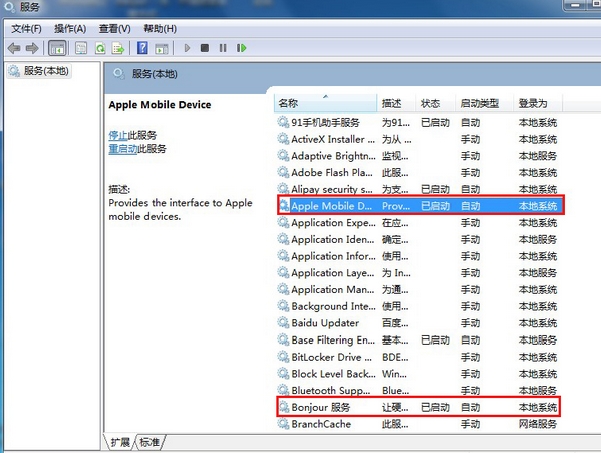The height and width of the screenshot is (453, 601).
Task: Sort by the 名称 column header
Action: (x=288, y=103)
